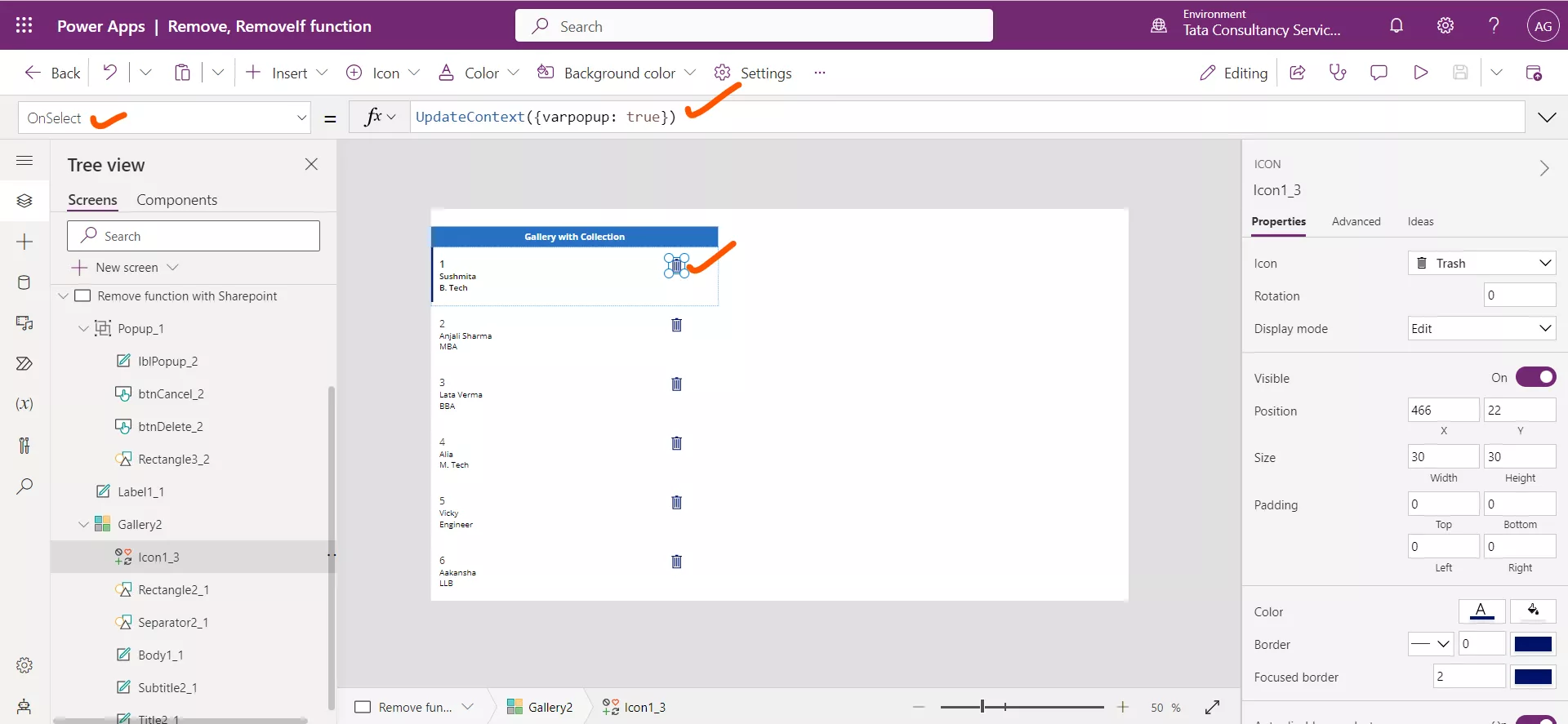Click the Undo arrow icon

tap(109, 73)
